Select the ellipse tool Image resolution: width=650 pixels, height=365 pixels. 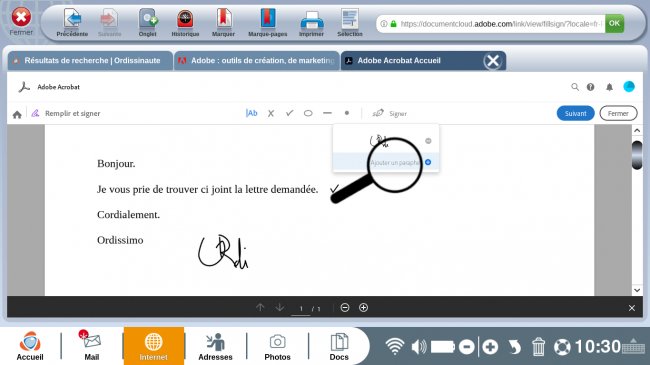(x=308, y=113)
